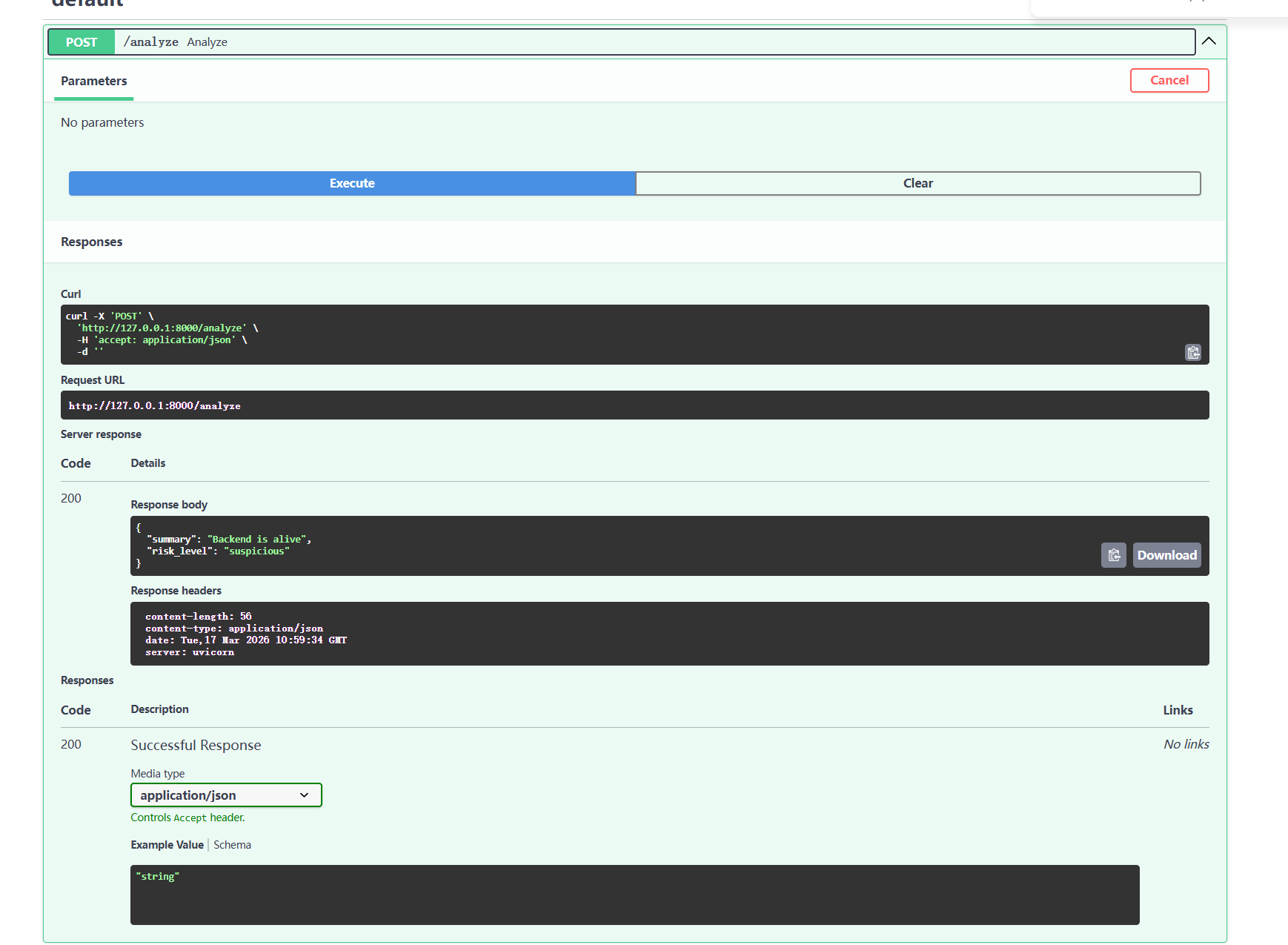Cancel the try-it-out mode

(x=1169, y=80)
